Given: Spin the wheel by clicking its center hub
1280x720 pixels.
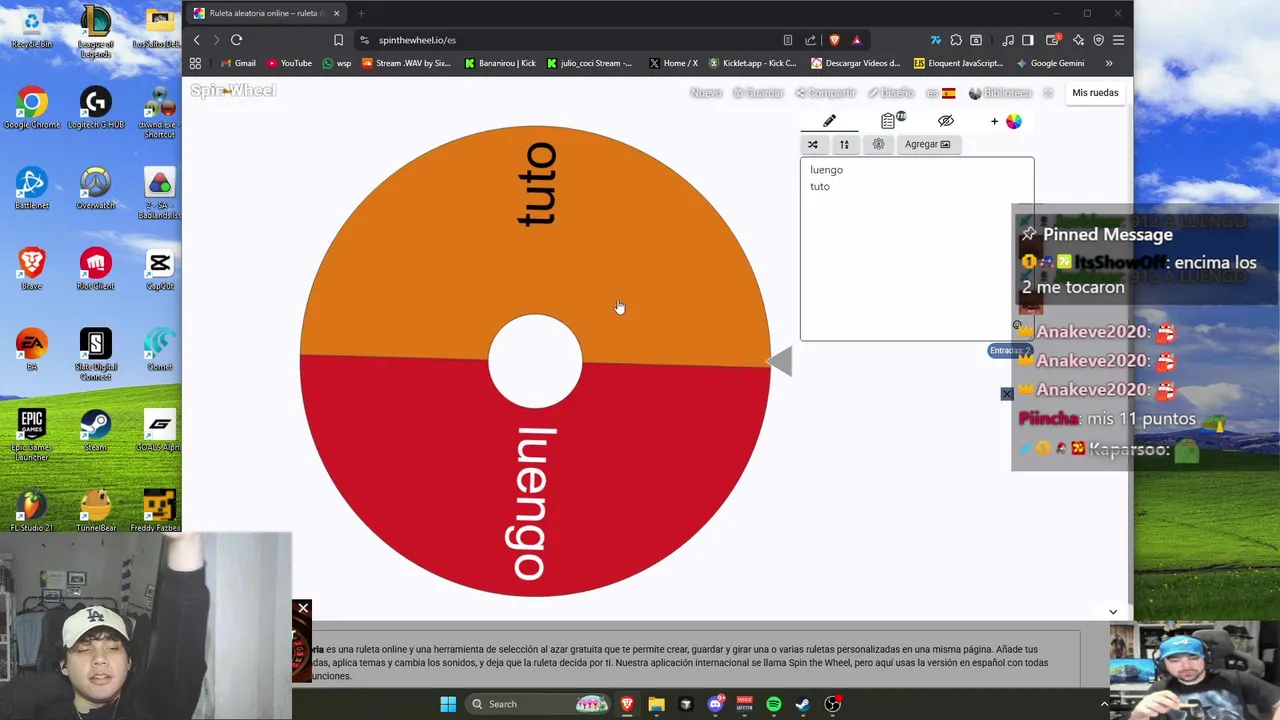Looking at the screenshot, I should coord(535,361).
